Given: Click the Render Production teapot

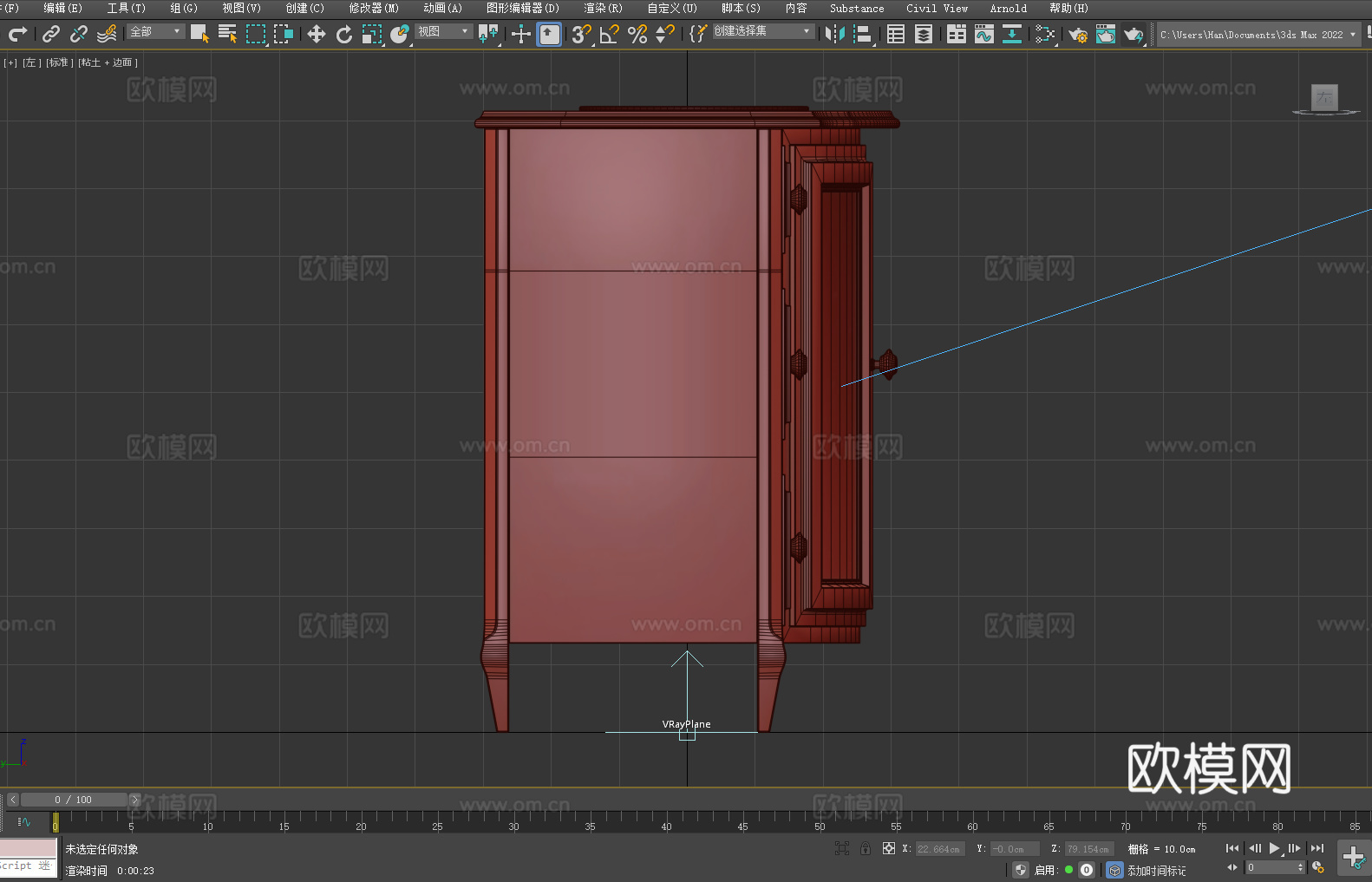Looking at the screenshot, I should pyautogui.click(x=1134, y=34).
